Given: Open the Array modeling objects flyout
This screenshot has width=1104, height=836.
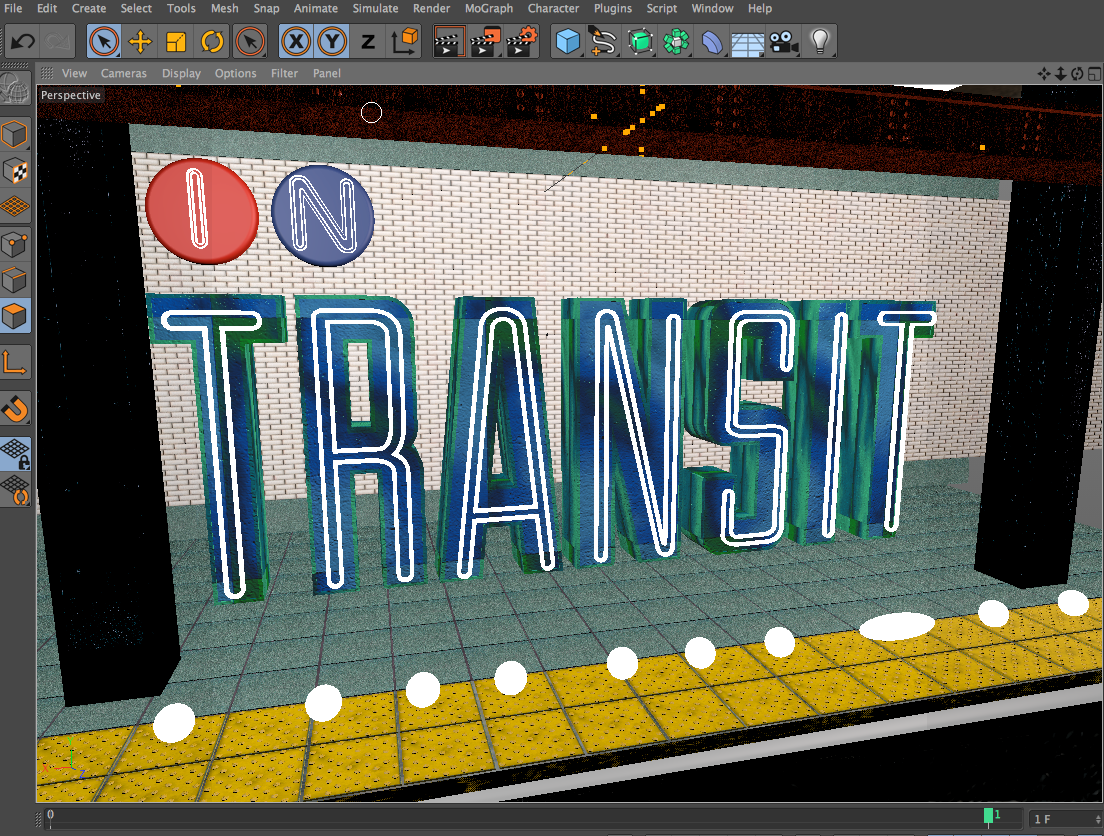Looking at the screenshot, I should click(676, 42).
